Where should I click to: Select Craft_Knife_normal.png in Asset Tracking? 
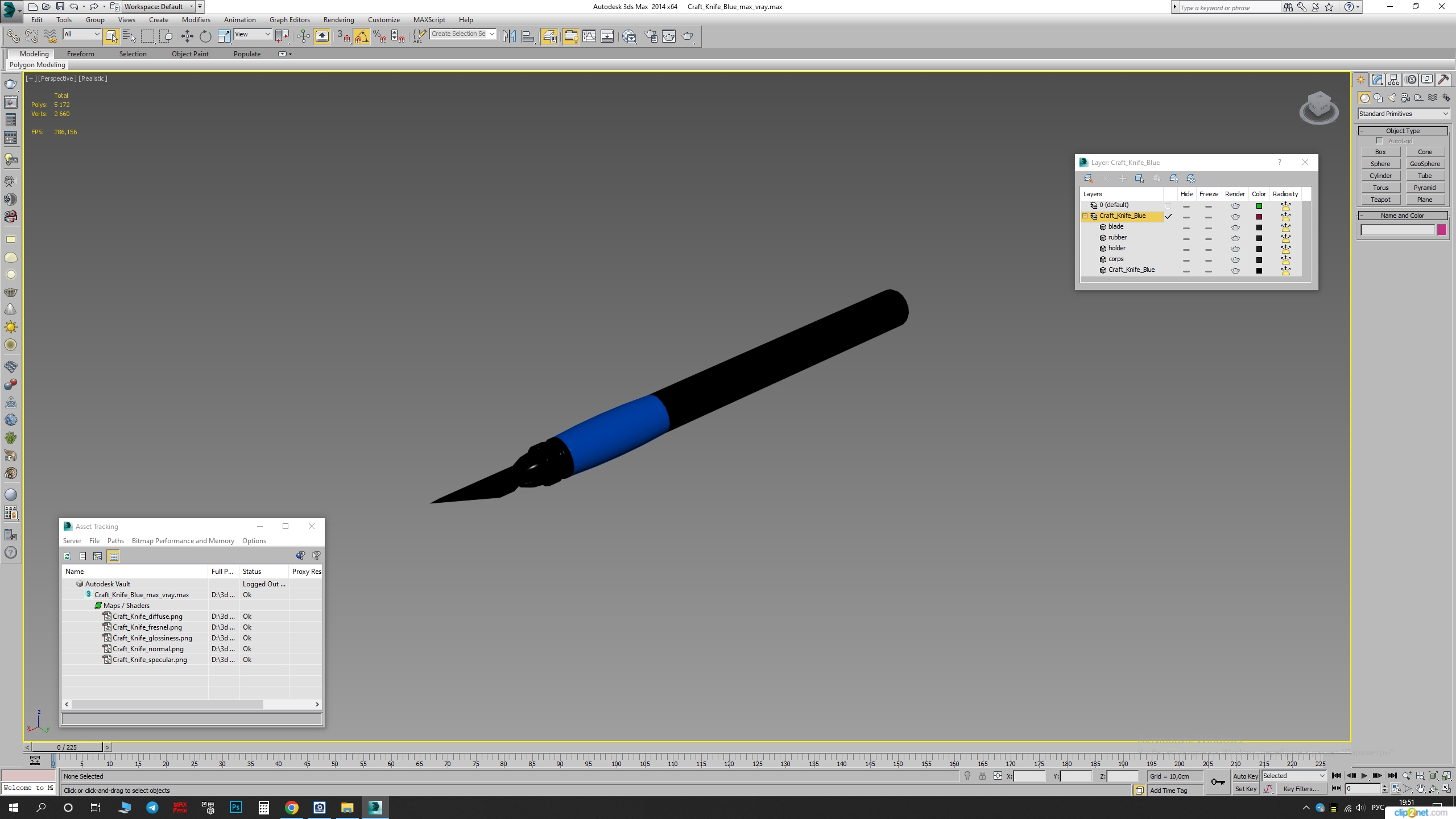(x=148, y=649)
